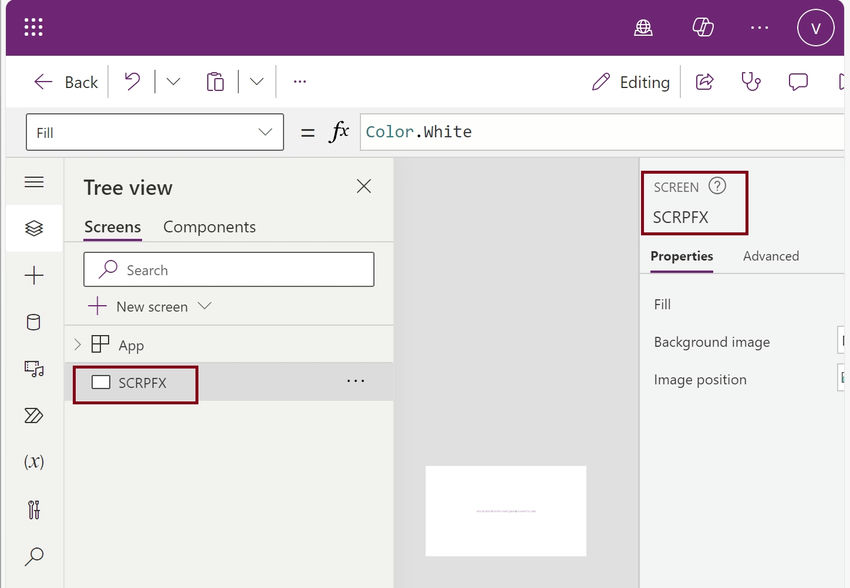Open header more options ellipsis
Image resolution: width=850 pixels, height=588 pixels.
[x=759, y=28]
